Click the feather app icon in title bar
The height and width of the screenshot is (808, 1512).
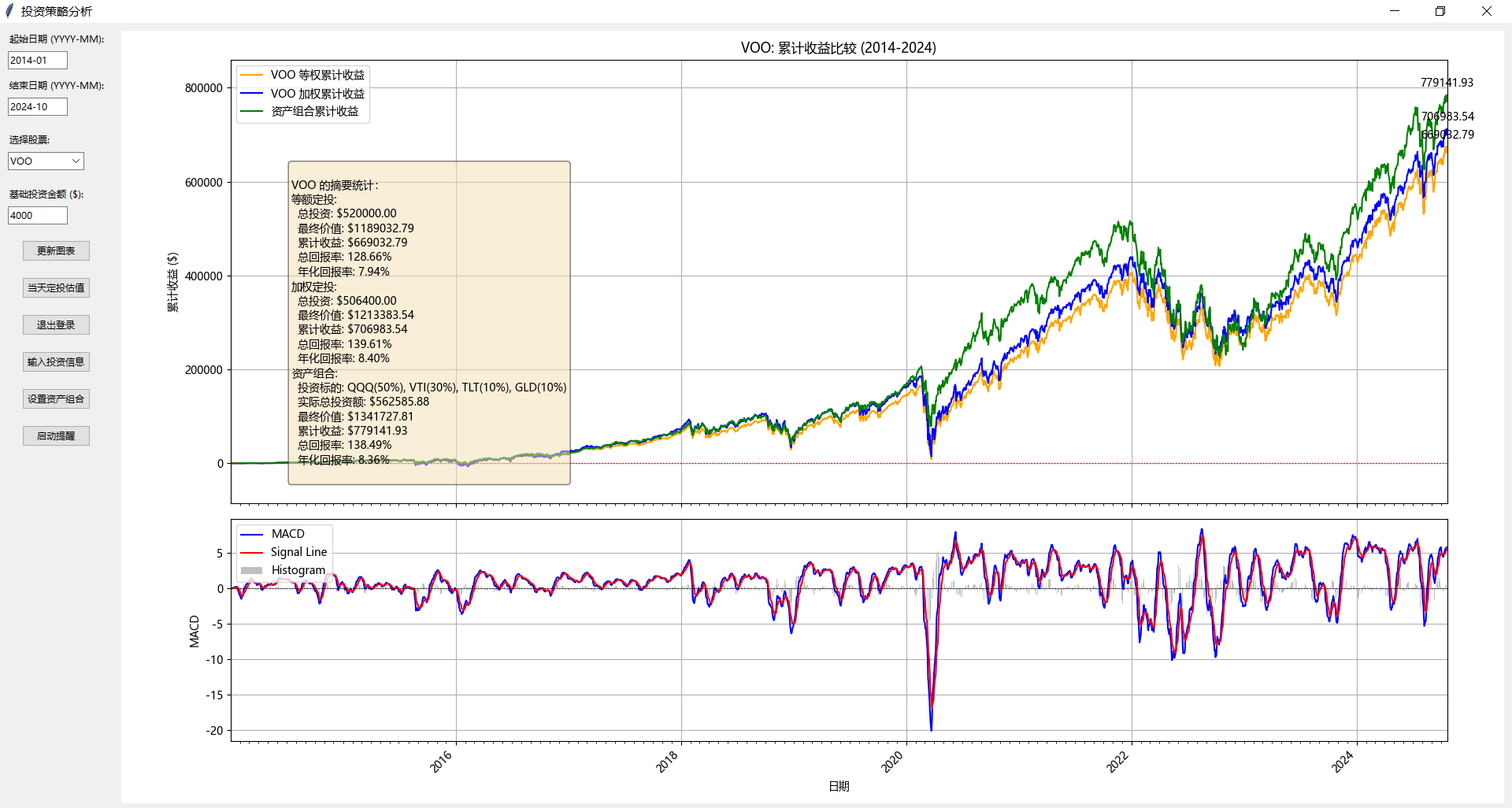click(9, 11)
